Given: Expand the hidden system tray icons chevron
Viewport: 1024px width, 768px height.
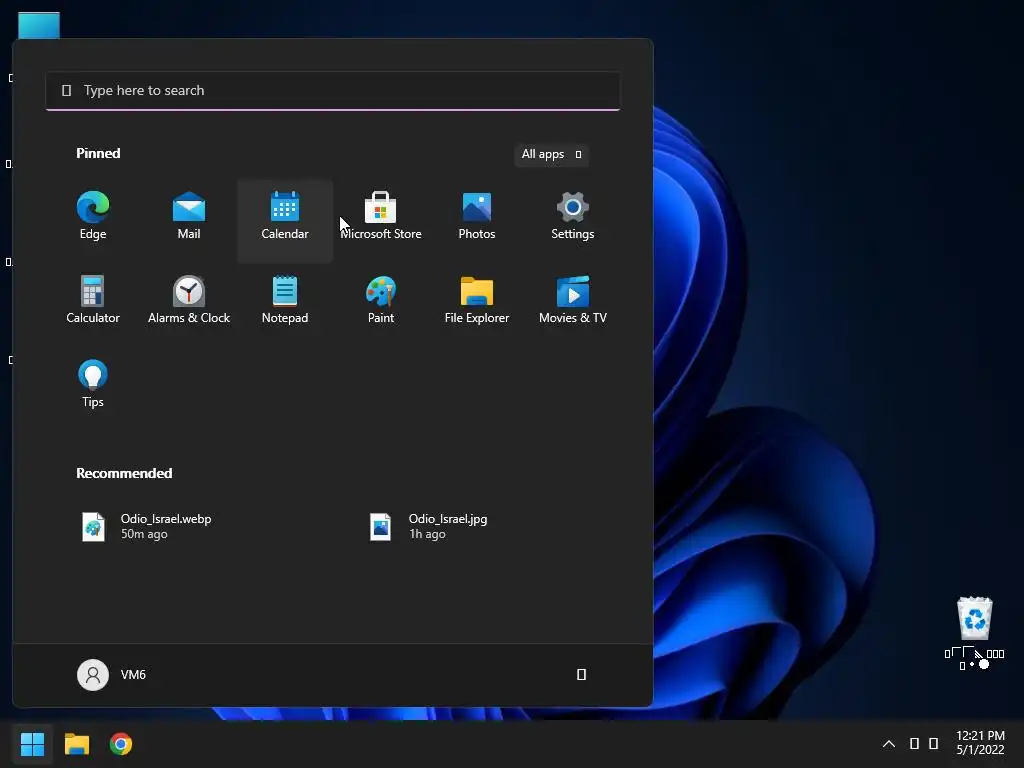Looking at the screenshot, I should [x=889, y=744].
